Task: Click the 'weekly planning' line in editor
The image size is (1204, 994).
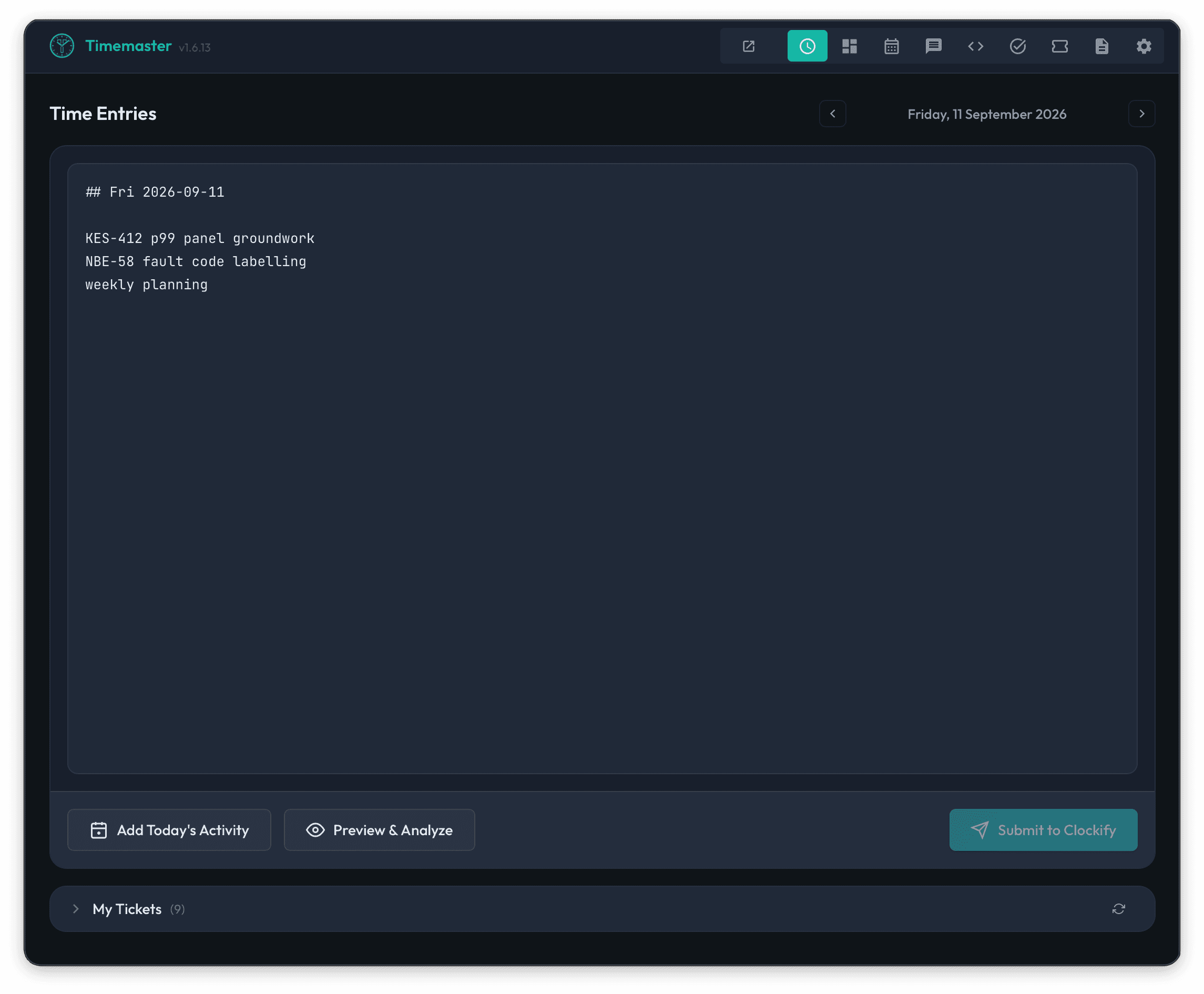Action: tap(147, 285)
